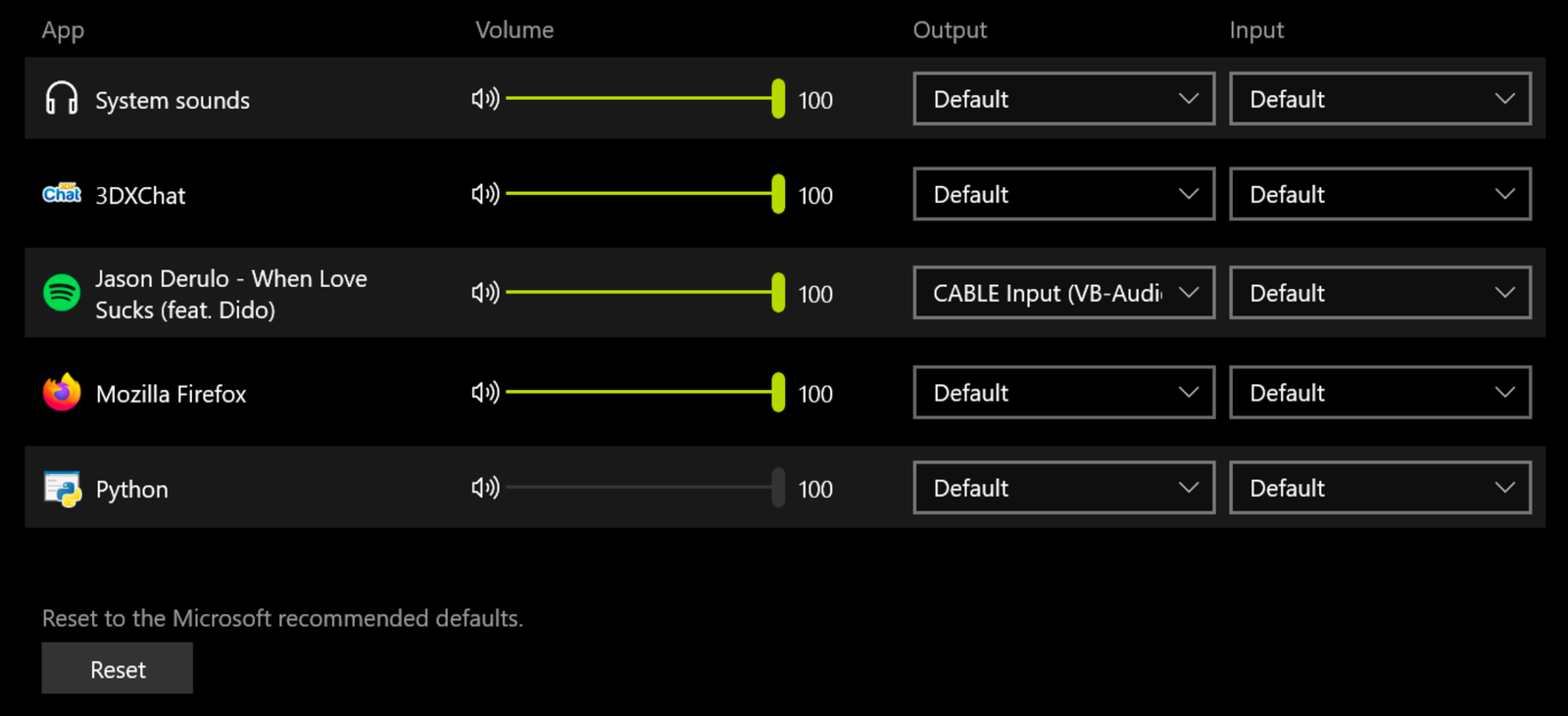Click the Python volume slider handle
The height and width of the screenshot is (716, 1568).
tap(778, 488)
